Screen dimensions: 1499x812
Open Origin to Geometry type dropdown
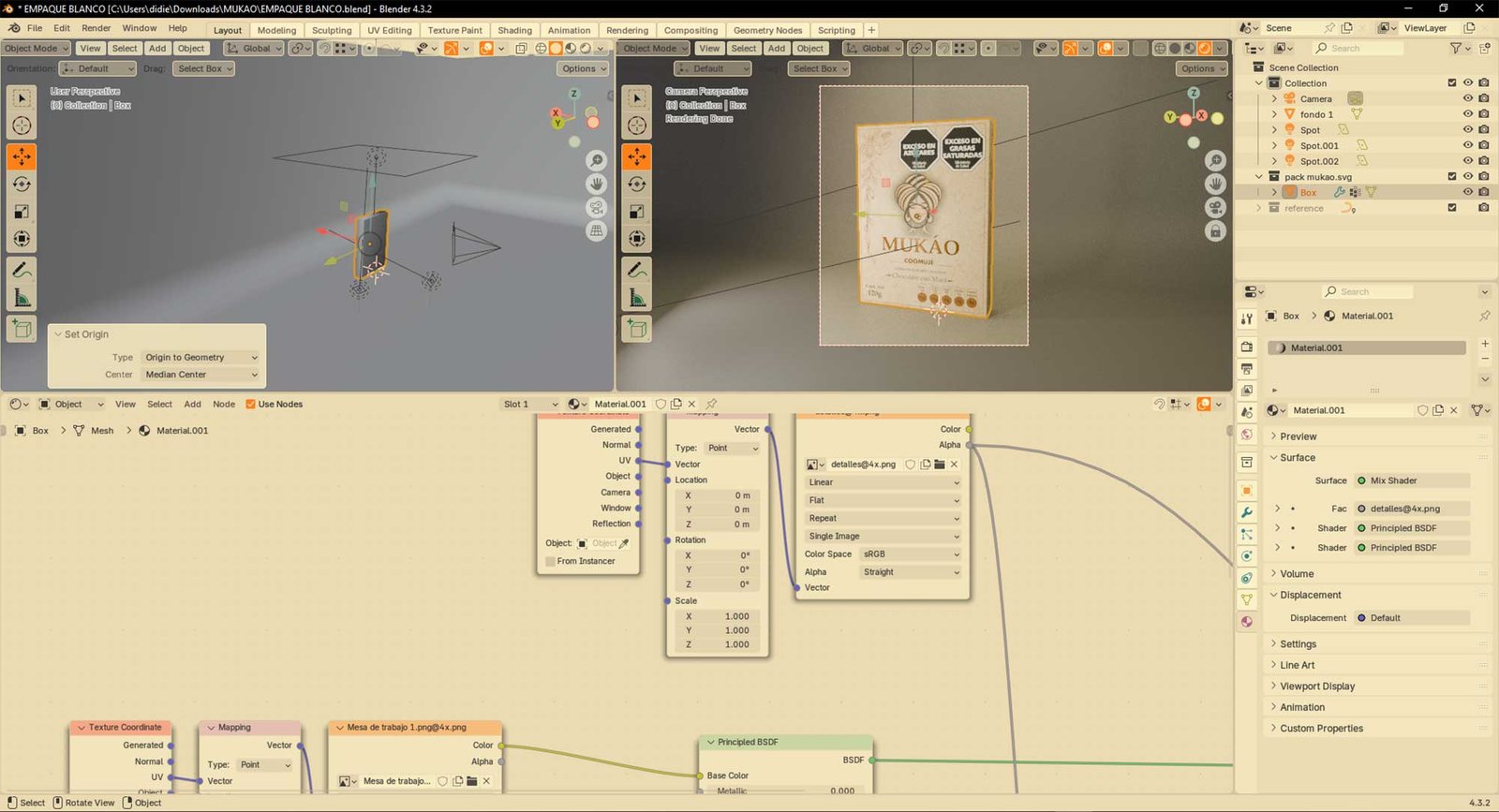tap(200, 358)
